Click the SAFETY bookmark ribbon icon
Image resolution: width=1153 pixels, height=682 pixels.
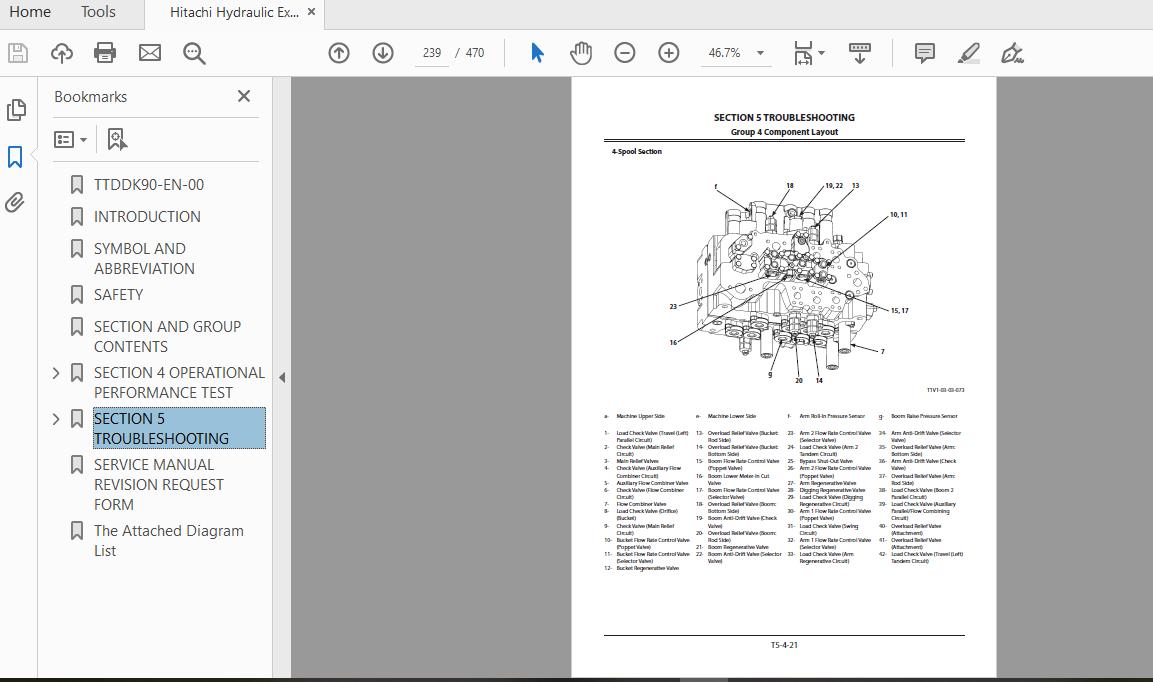(x=76, y=294)
